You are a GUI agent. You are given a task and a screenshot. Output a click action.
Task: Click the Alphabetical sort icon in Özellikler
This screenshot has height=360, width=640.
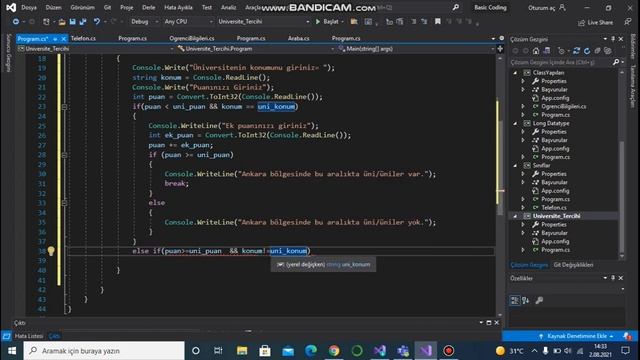[525, 301]
